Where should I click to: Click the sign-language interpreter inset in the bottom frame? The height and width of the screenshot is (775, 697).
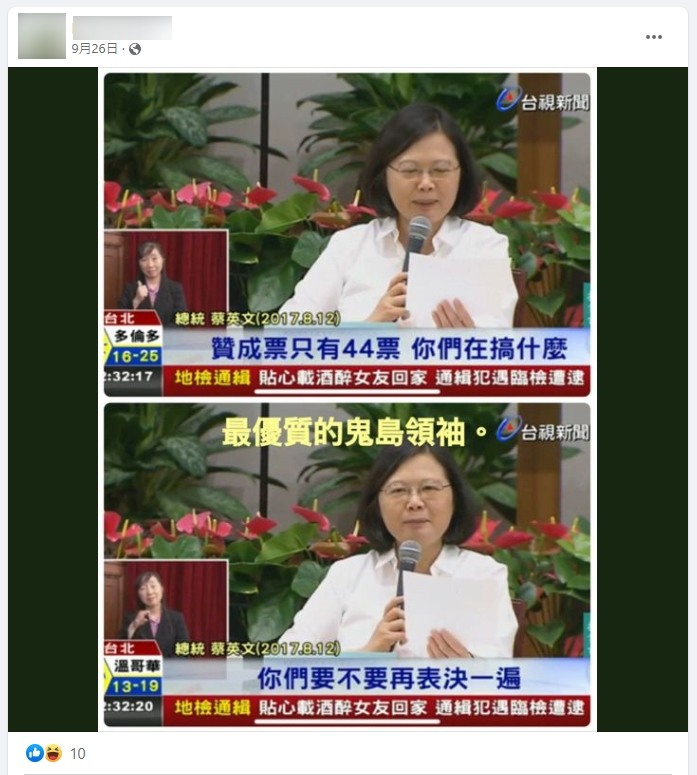coord(166,601)
